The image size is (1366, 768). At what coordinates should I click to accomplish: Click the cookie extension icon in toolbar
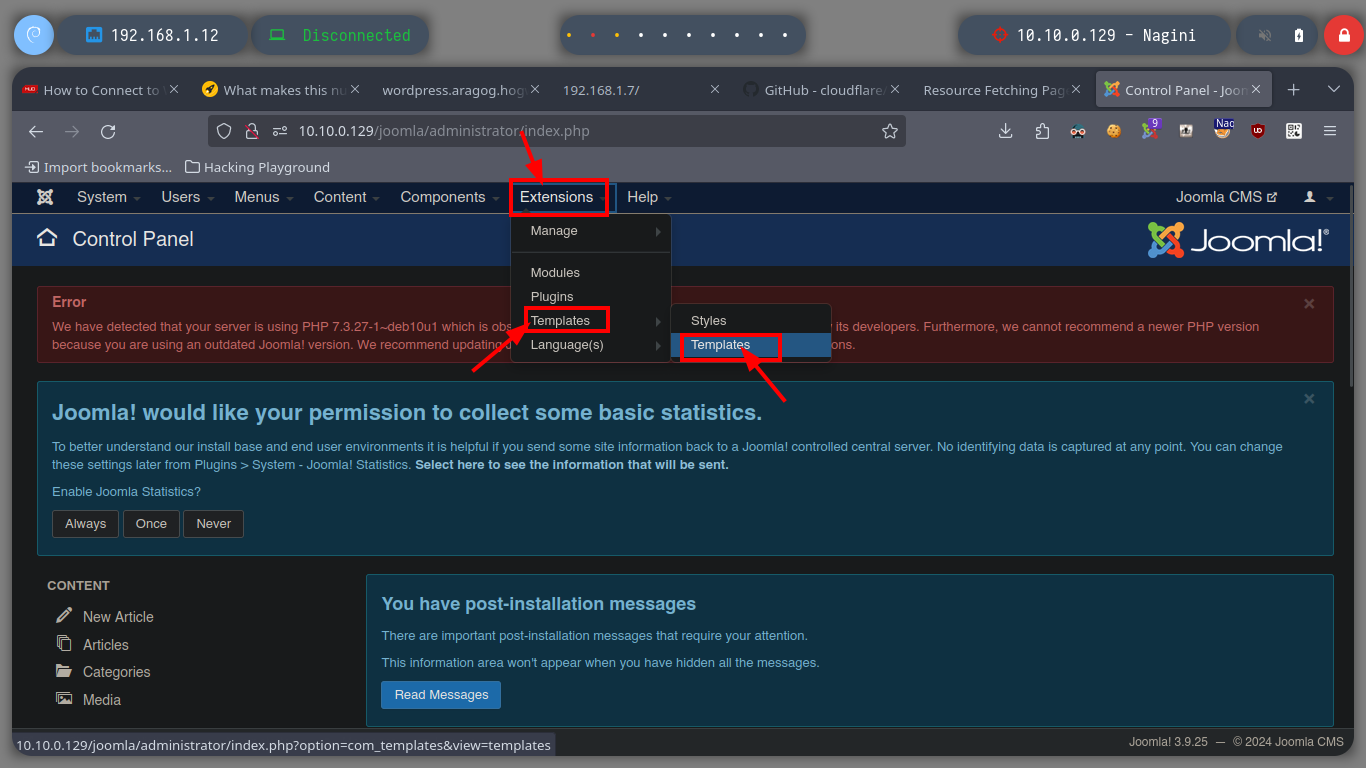coord(1113,131)
